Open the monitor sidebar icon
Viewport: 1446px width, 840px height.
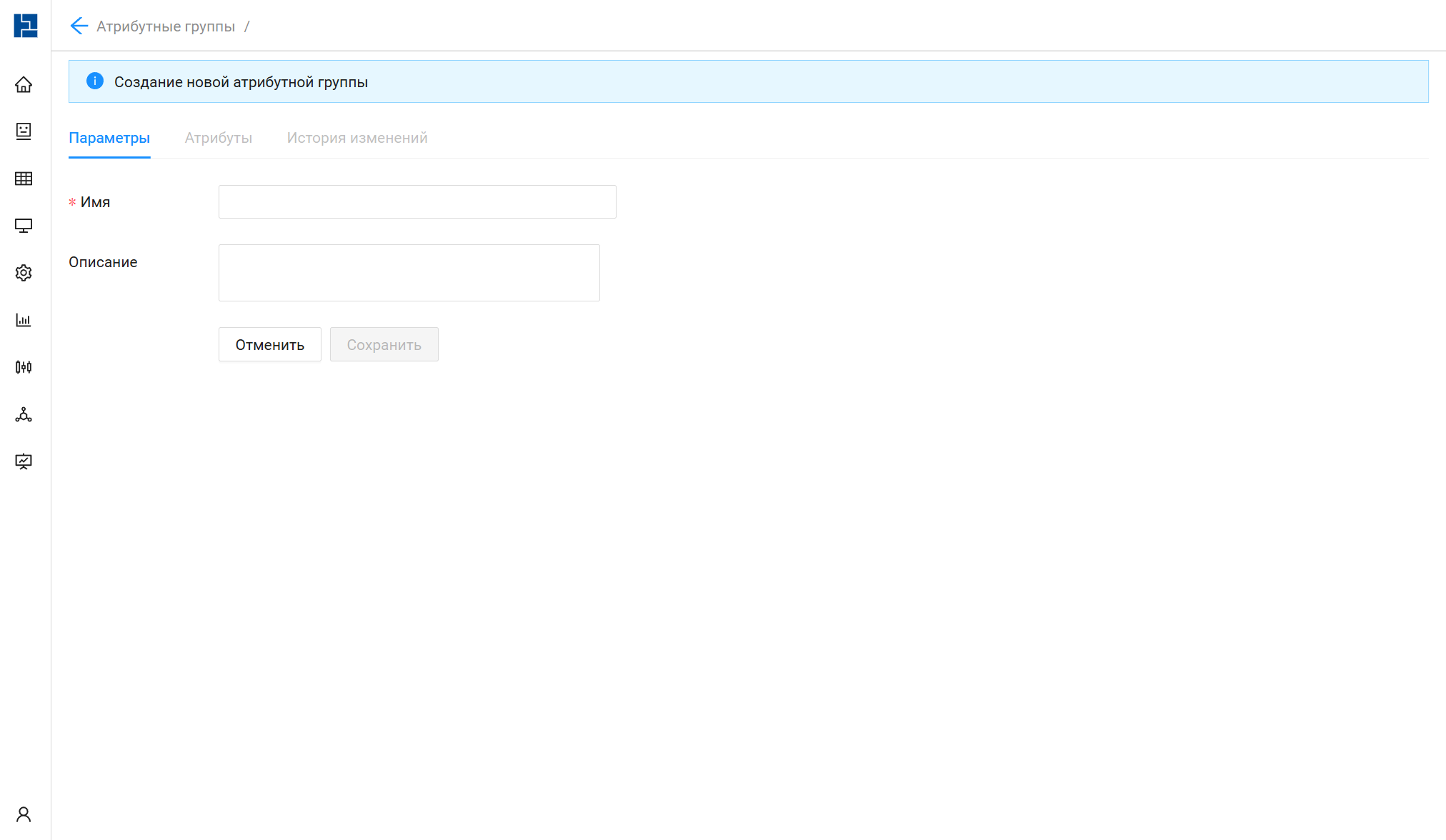pos(24,226)
